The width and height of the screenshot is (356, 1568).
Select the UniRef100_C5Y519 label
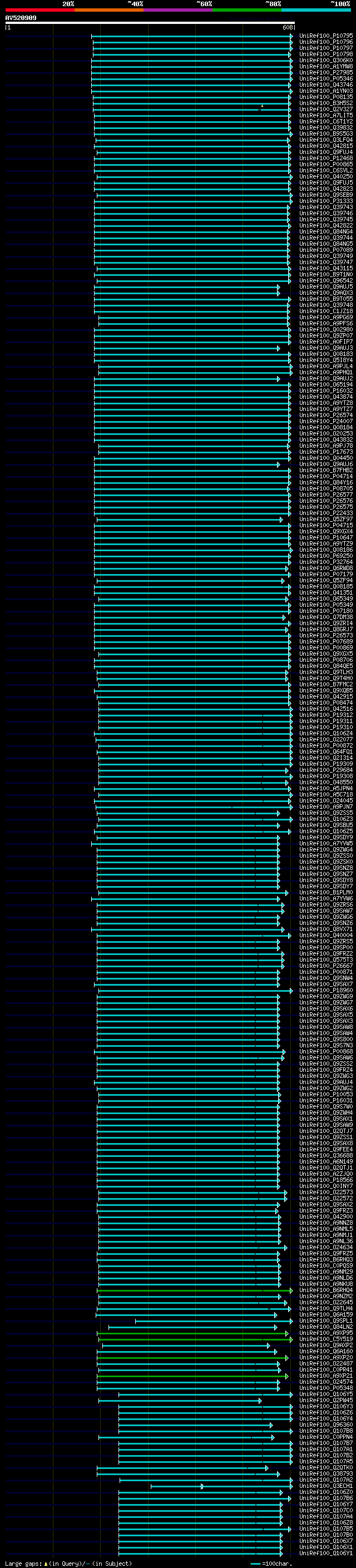point(326,1339)
